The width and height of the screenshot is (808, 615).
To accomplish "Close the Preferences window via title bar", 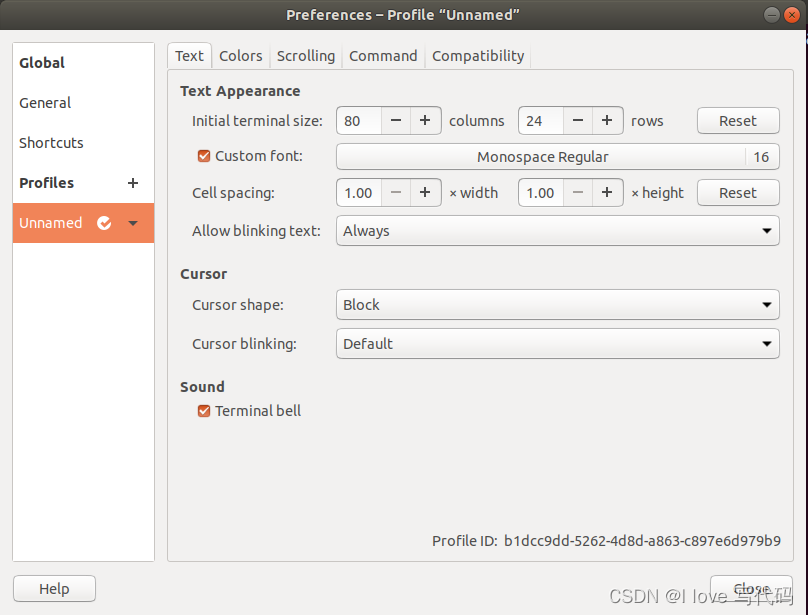I will pos(792,15).
